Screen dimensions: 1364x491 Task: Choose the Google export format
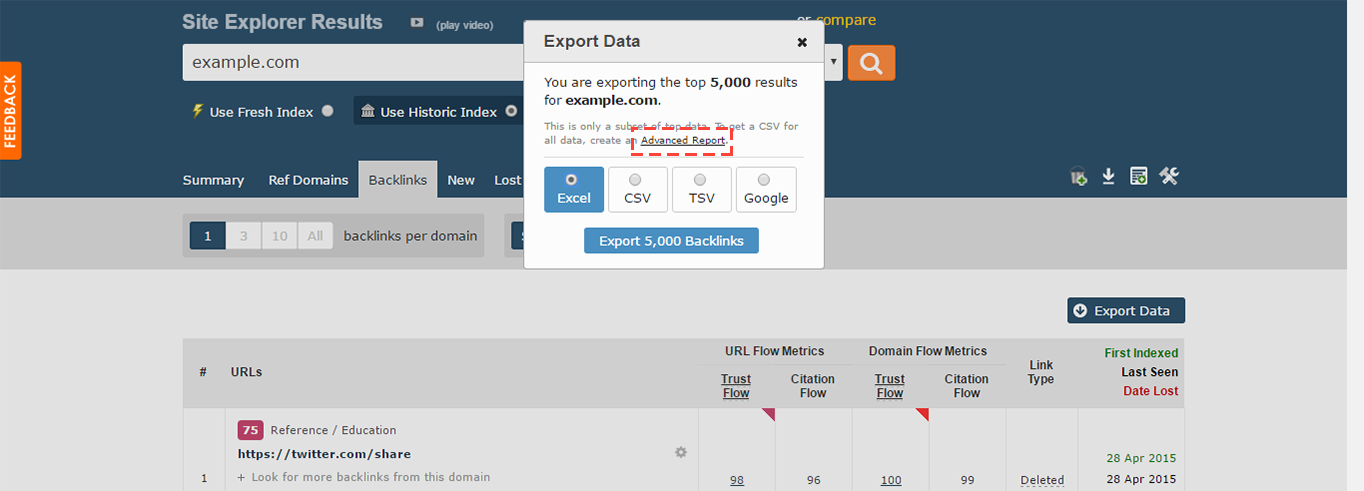click(x=766, y=189)
